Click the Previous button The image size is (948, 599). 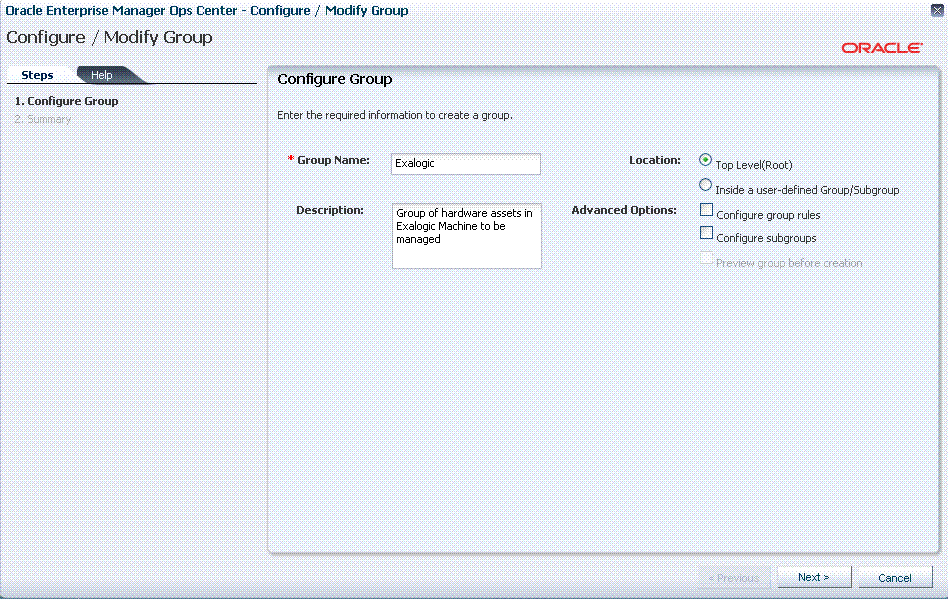tap(734, 578)
